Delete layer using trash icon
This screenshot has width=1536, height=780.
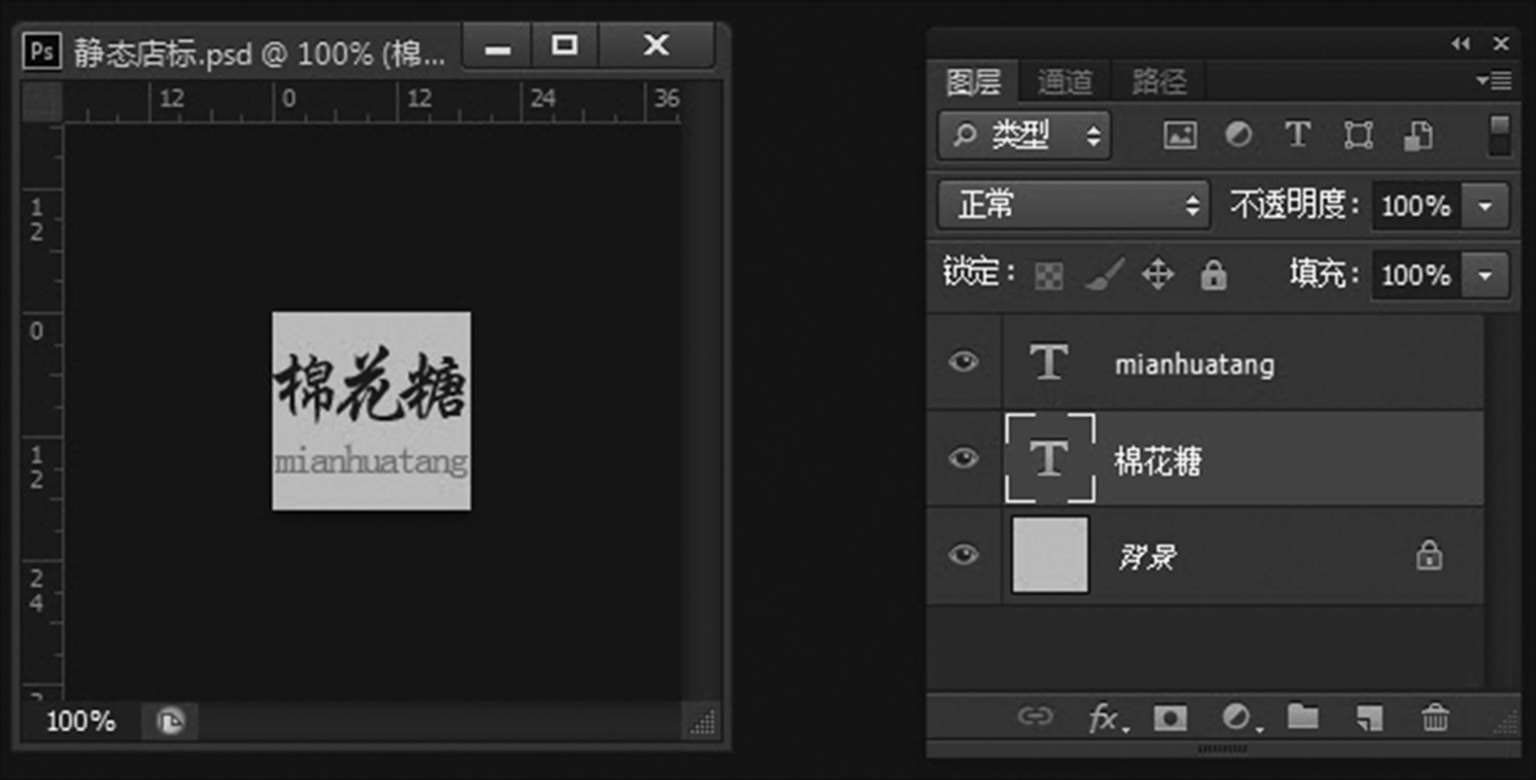1435,718
